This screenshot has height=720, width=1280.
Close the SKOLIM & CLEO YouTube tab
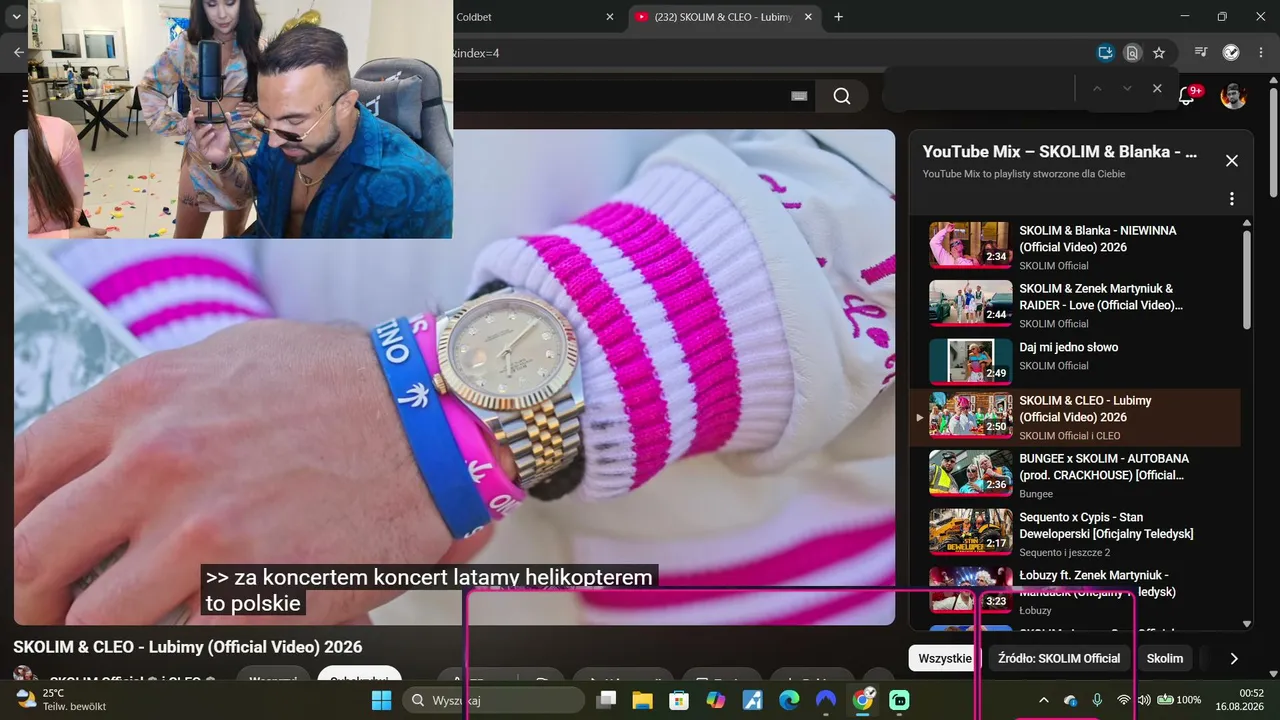tap(810, 17)
